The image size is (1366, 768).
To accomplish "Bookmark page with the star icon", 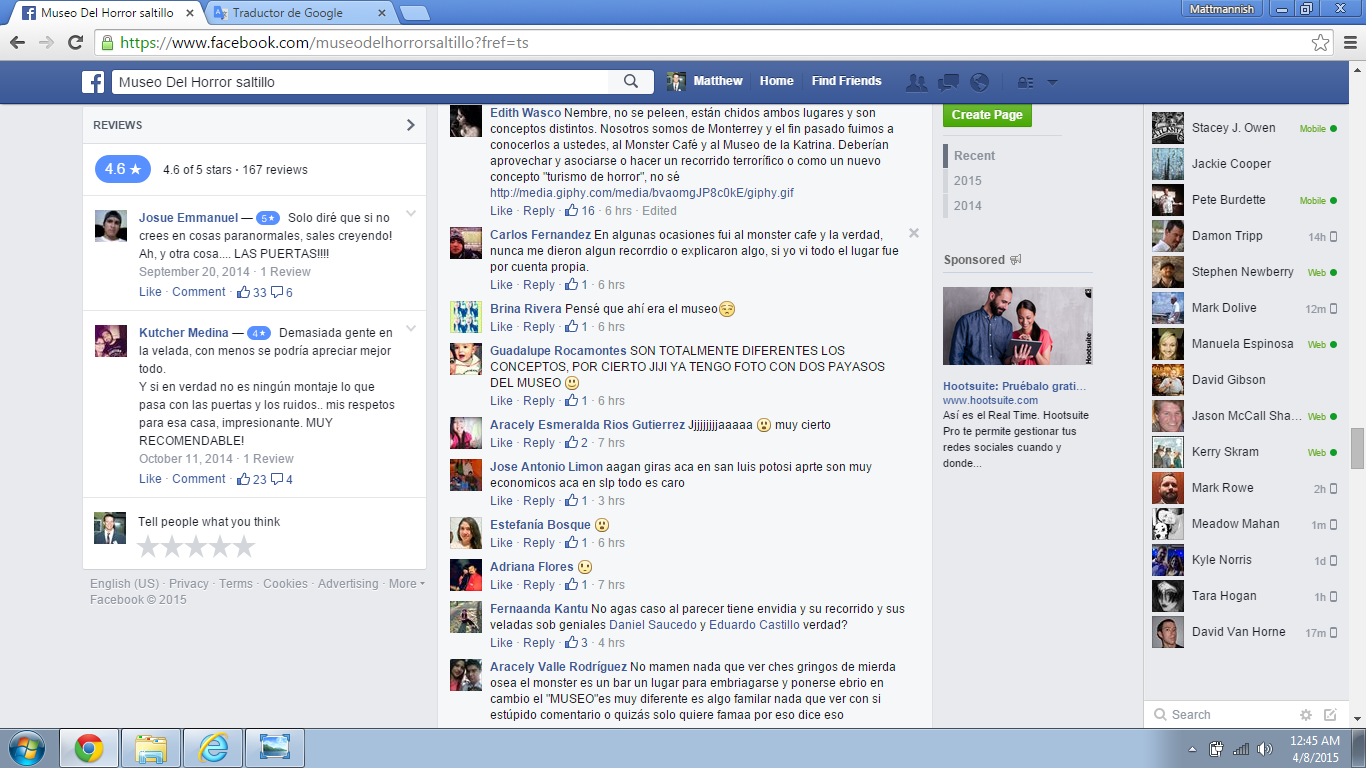I will 1321,42.
